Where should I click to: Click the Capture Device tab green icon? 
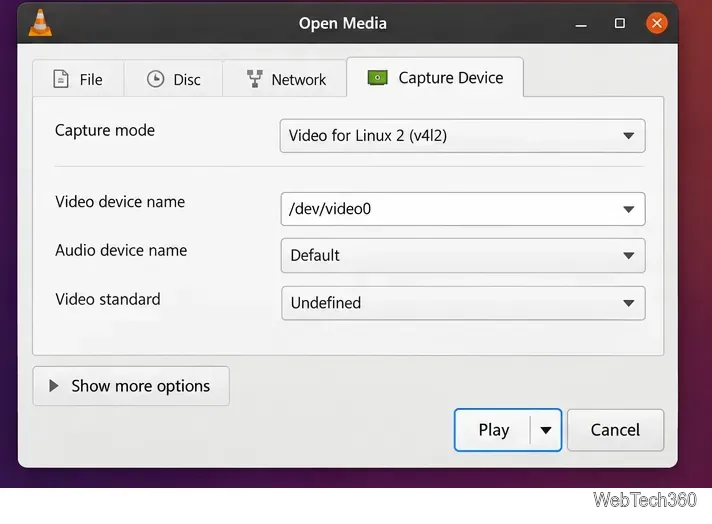tap(377, 78)
